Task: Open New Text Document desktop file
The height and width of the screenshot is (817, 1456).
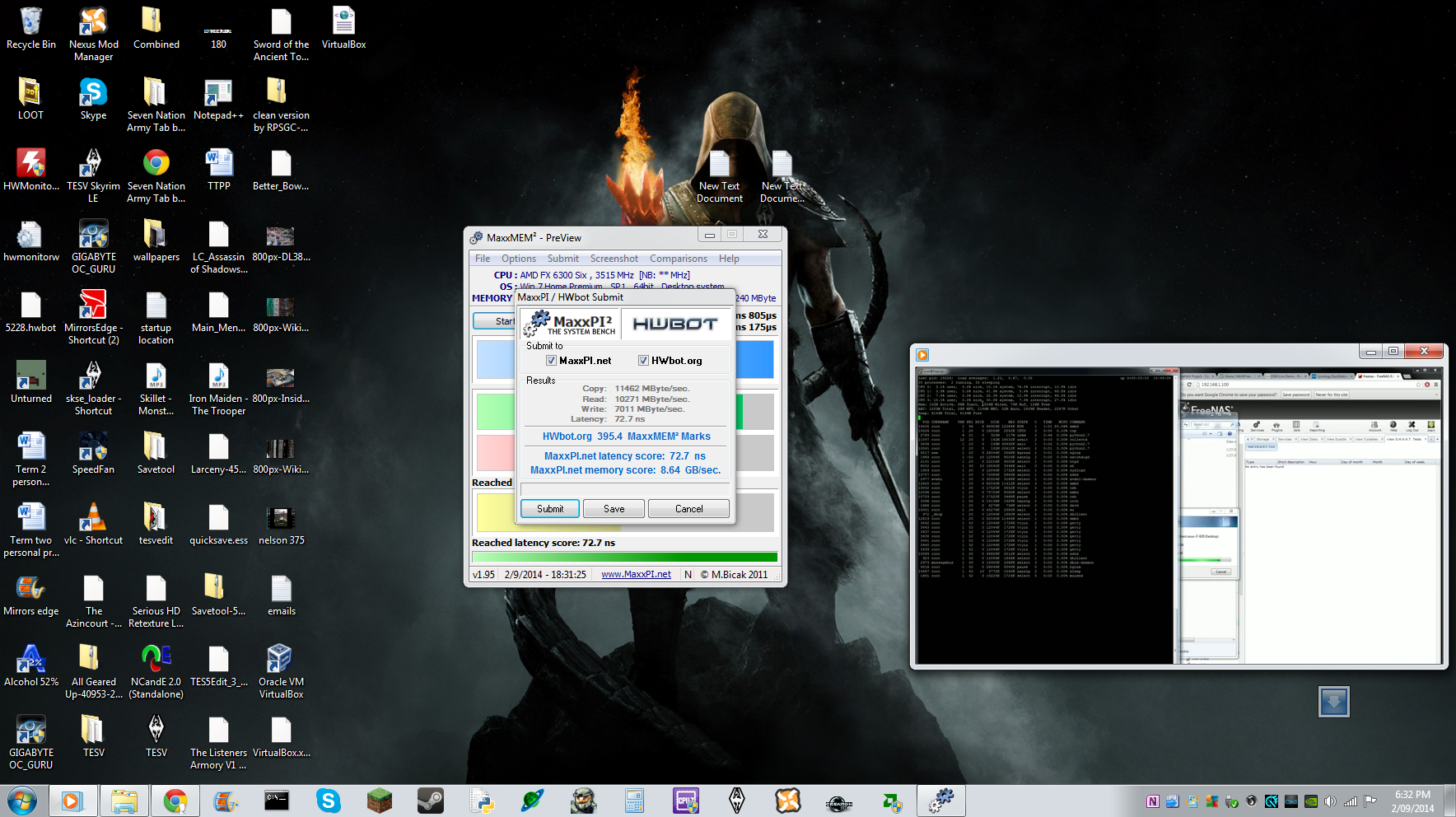Action: click(719, 175)
